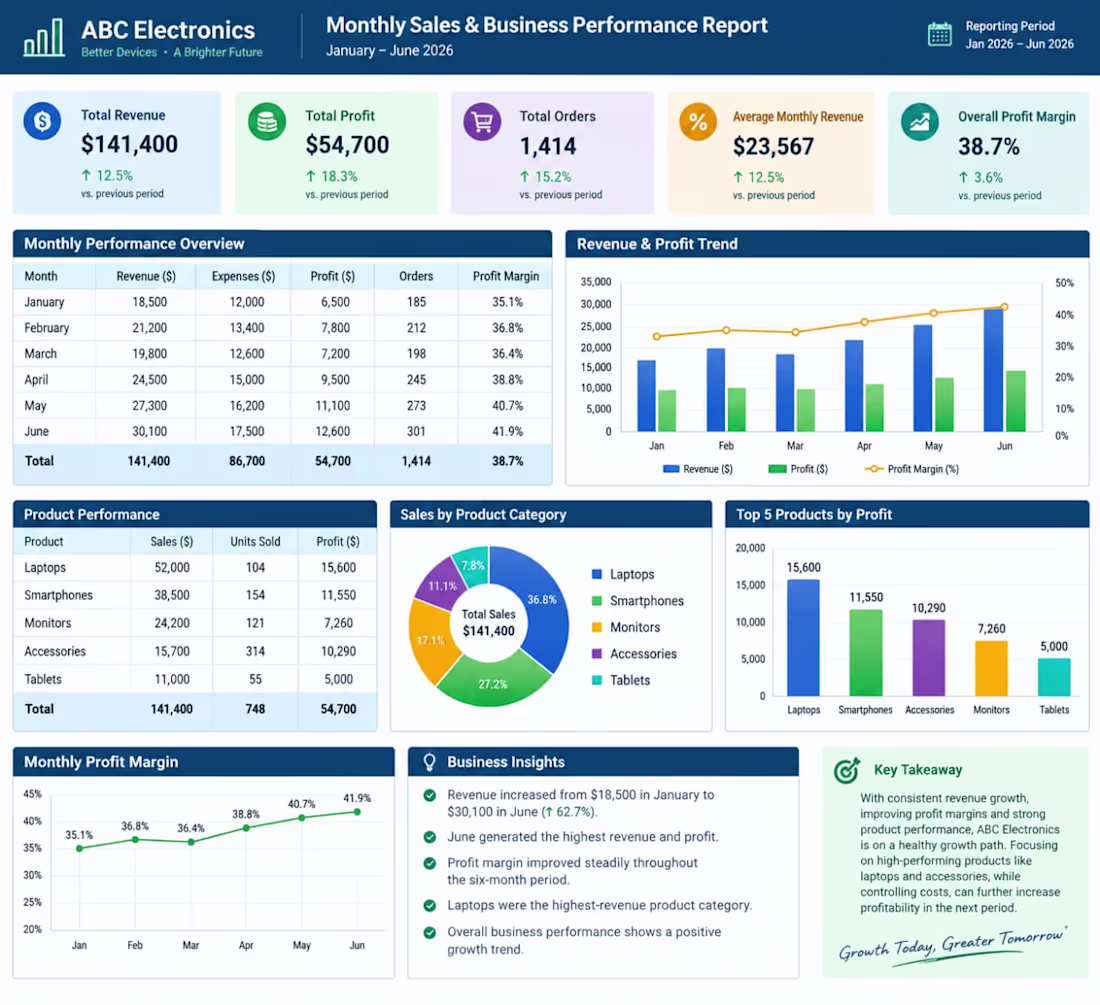Click the calendar icon beside Reporting Period

[939, 34]
